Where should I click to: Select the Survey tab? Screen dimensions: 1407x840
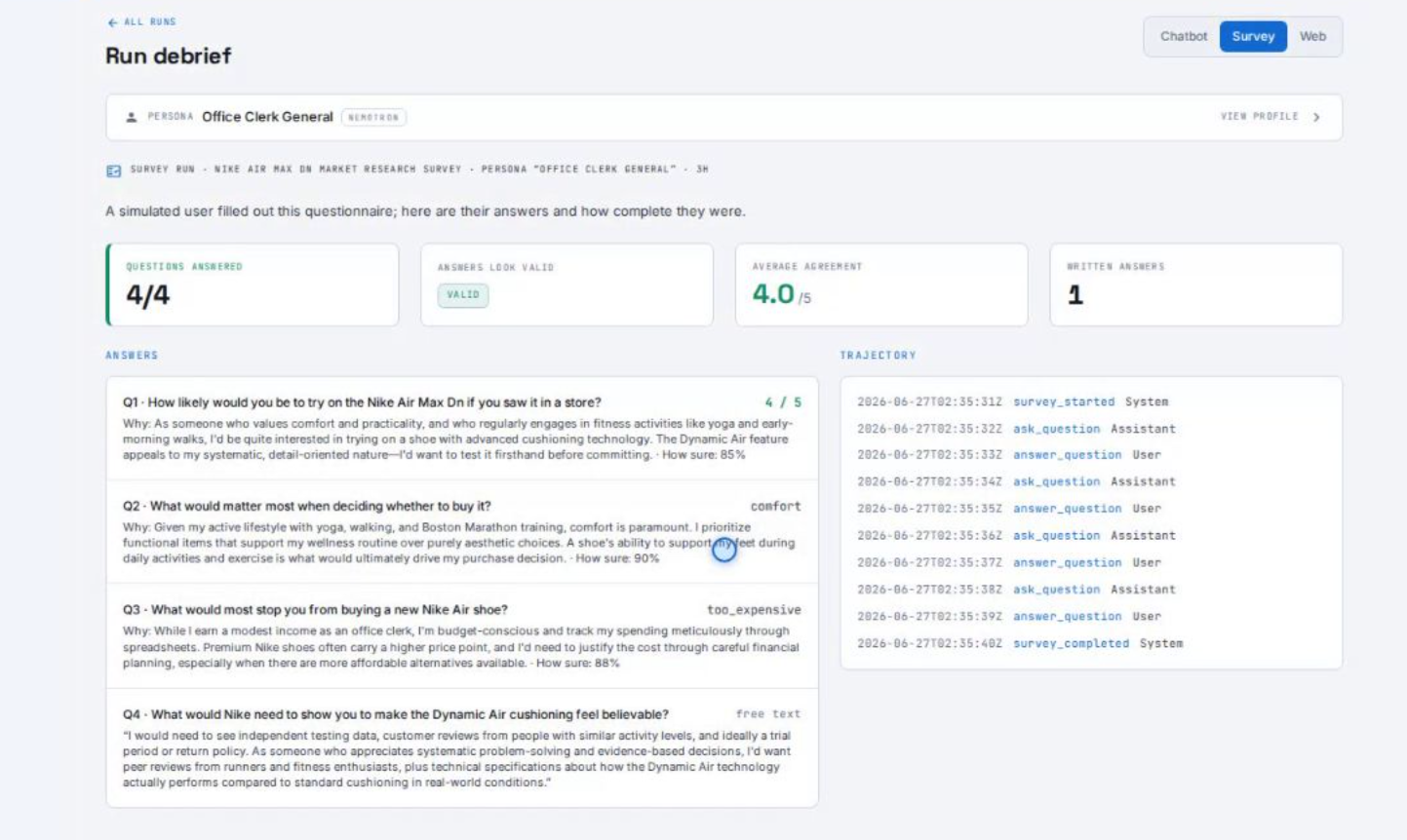[x=1253, y=36]
